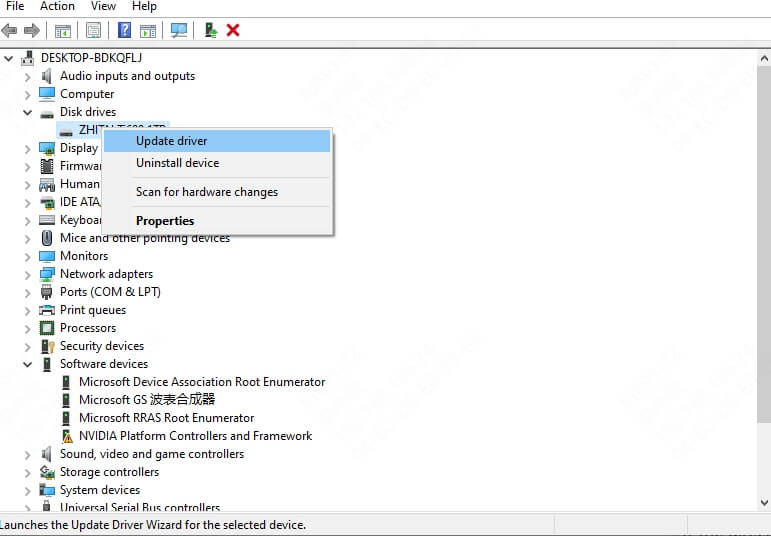The width and height of the screenshot is (771, 536).
Task: Expand the Computer category
Action: [x=28, y=94]
